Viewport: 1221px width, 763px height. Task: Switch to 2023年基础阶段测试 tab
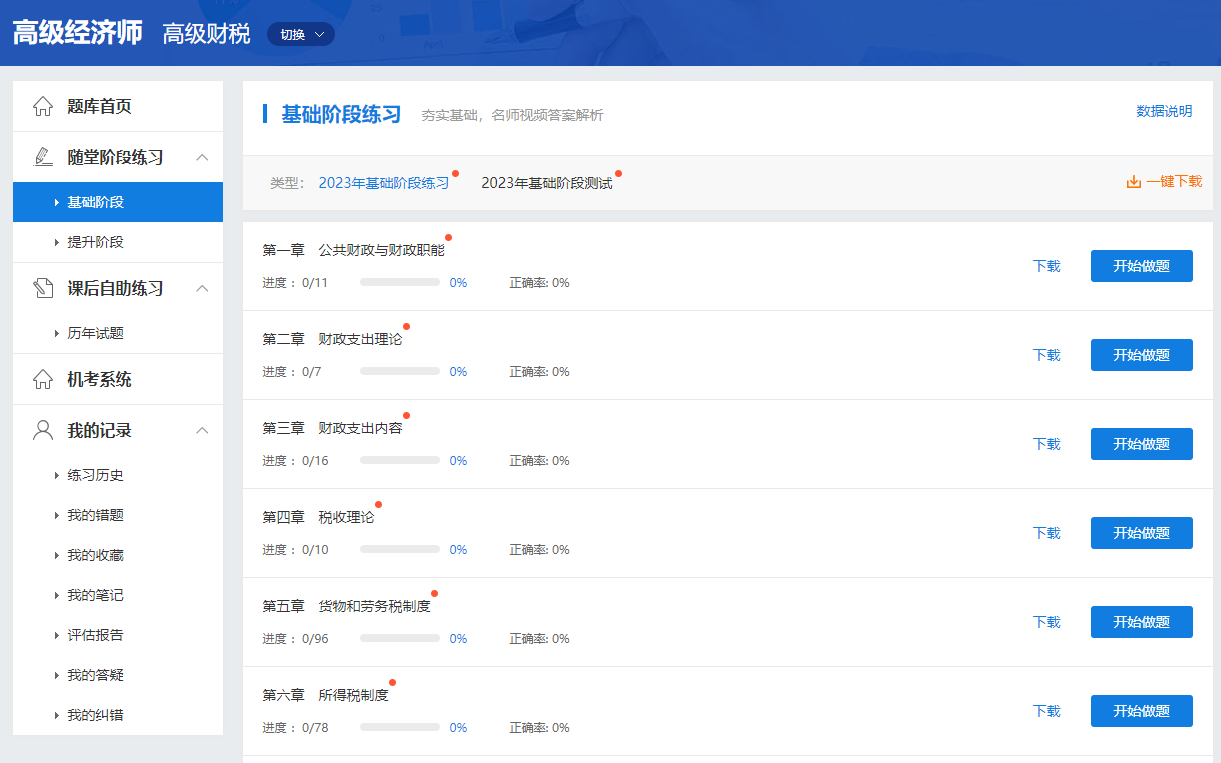coord(546,183)
